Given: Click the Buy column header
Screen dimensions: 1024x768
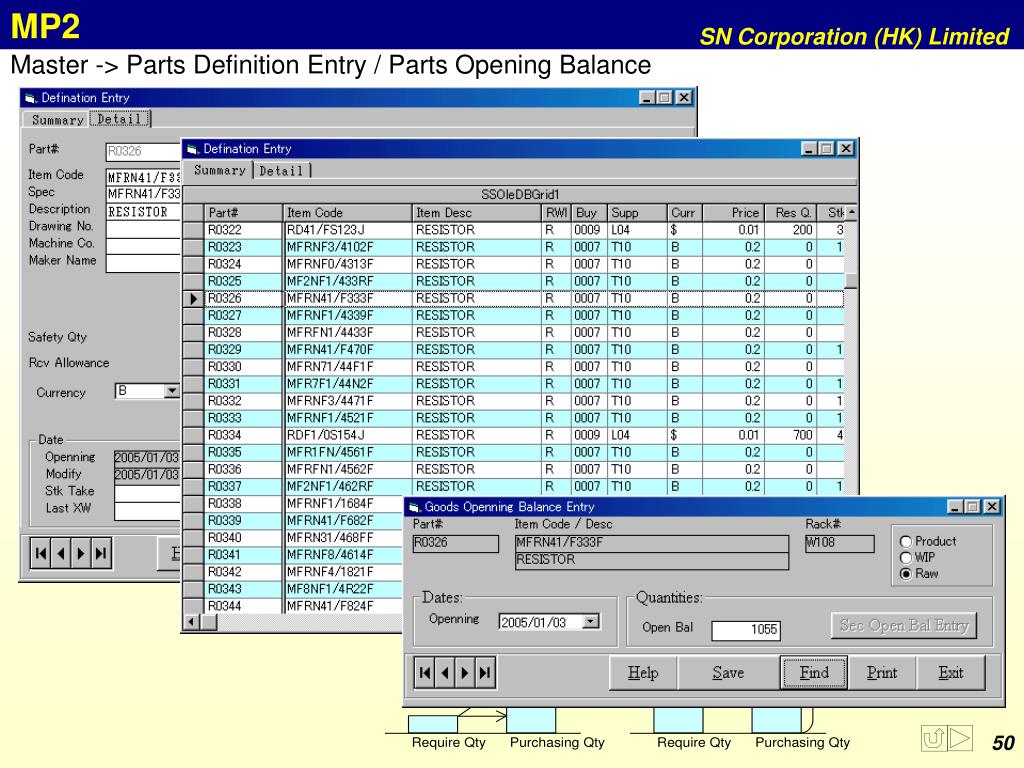Looking at the screenshot, I should (589, 213).
